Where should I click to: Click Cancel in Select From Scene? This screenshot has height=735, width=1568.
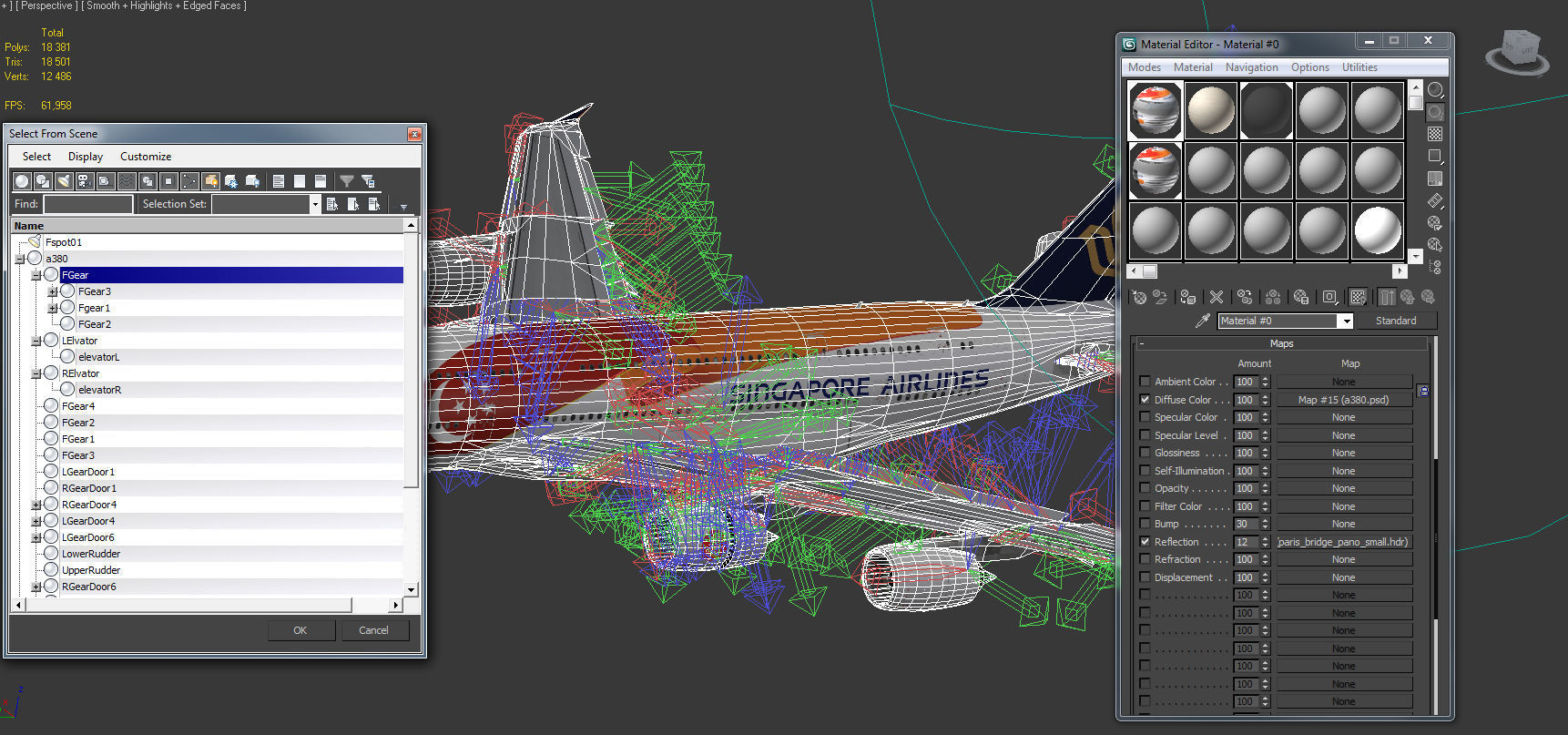(x=373, y=630)
